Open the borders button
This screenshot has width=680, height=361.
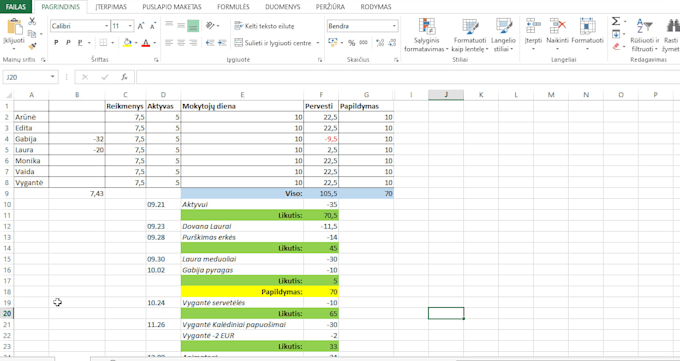(104, 43)
